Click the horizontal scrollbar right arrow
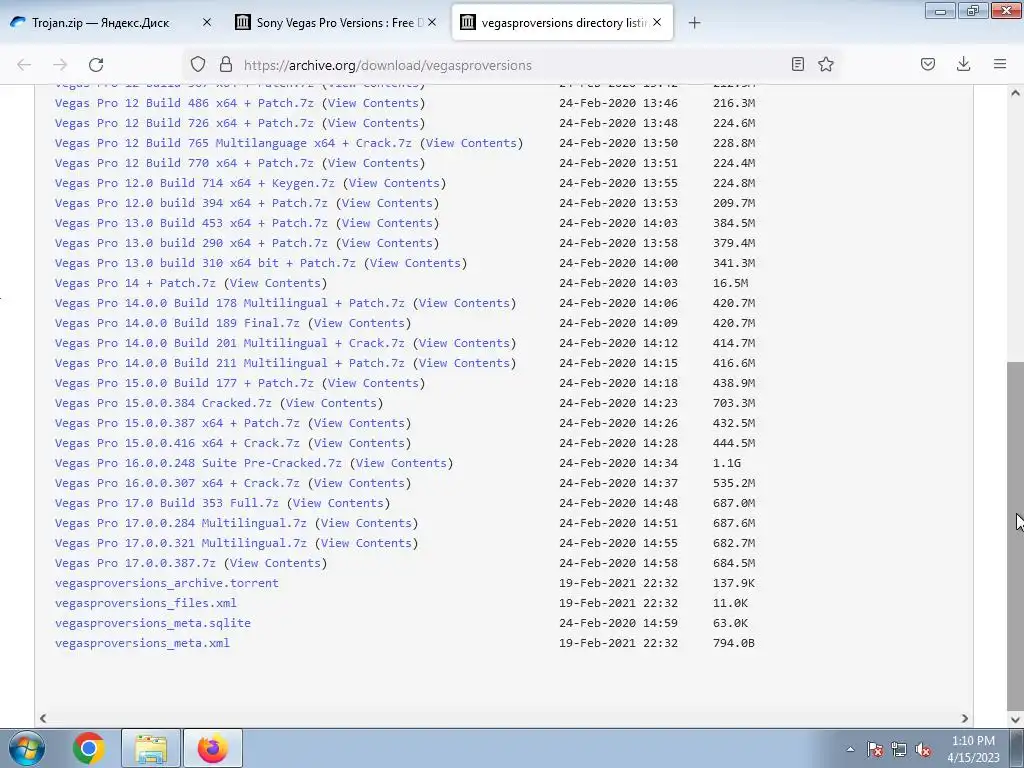The height and width of the screenshot is (768, 1024). (x=965, y=718)
